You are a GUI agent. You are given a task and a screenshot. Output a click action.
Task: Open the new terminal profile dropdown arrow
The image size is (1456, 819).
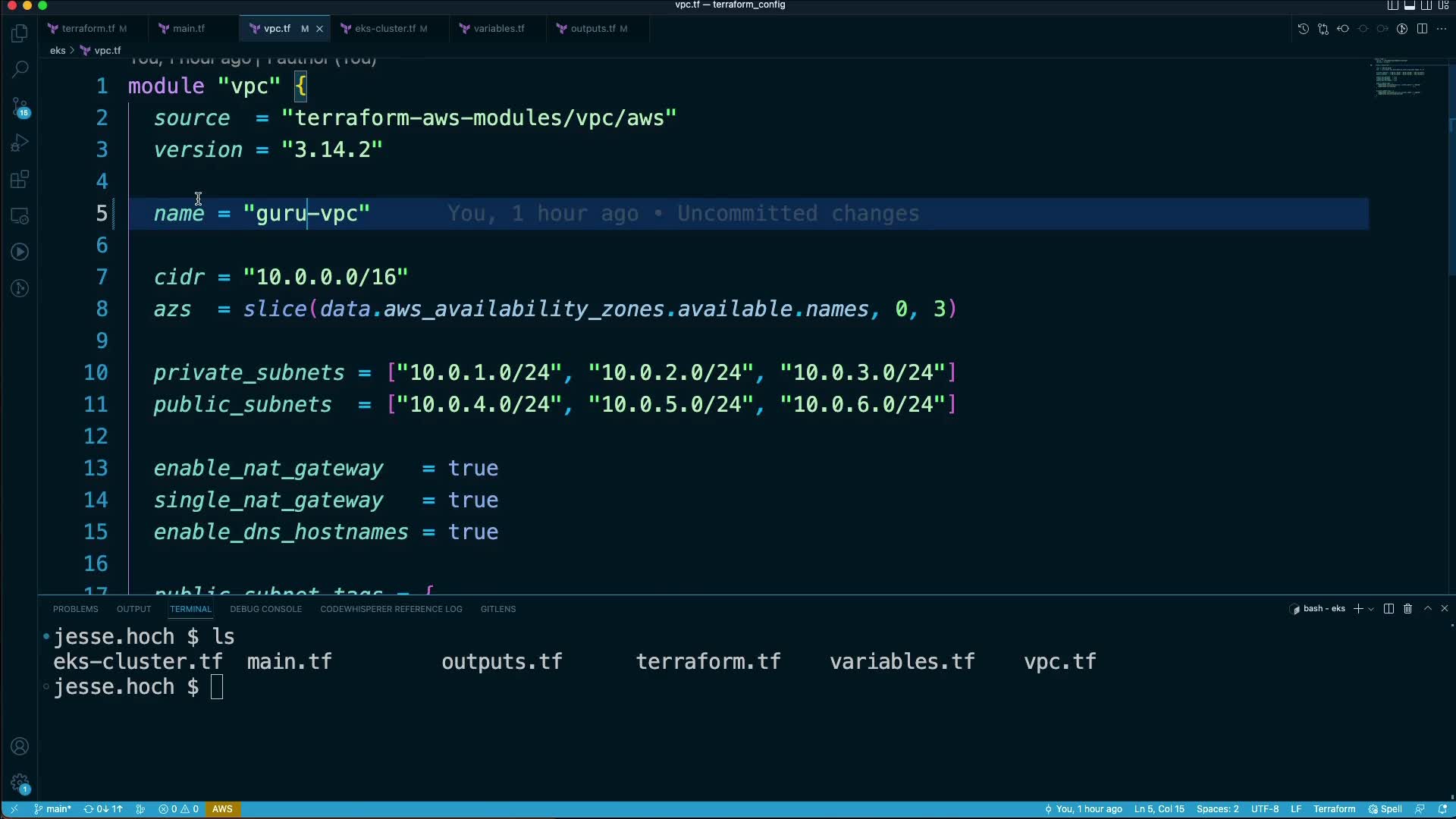1371,609
